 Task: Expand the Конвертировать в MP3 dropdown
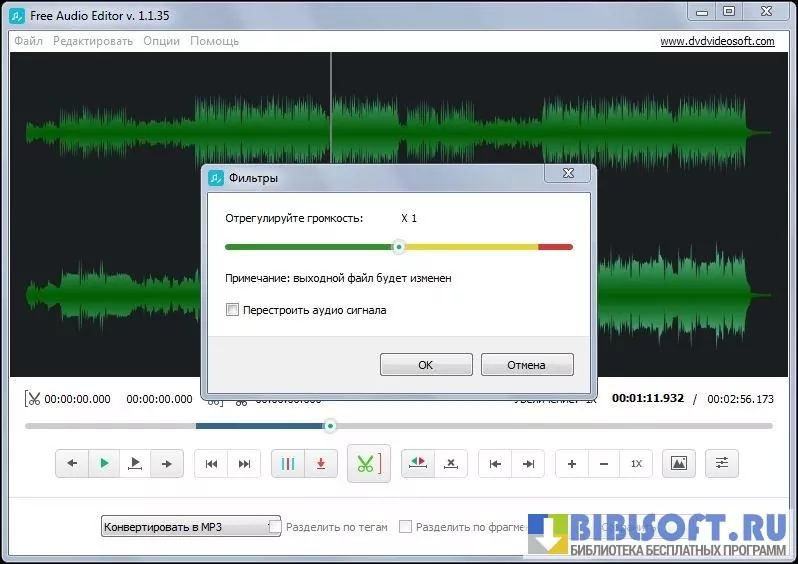(x=191, y=527)
